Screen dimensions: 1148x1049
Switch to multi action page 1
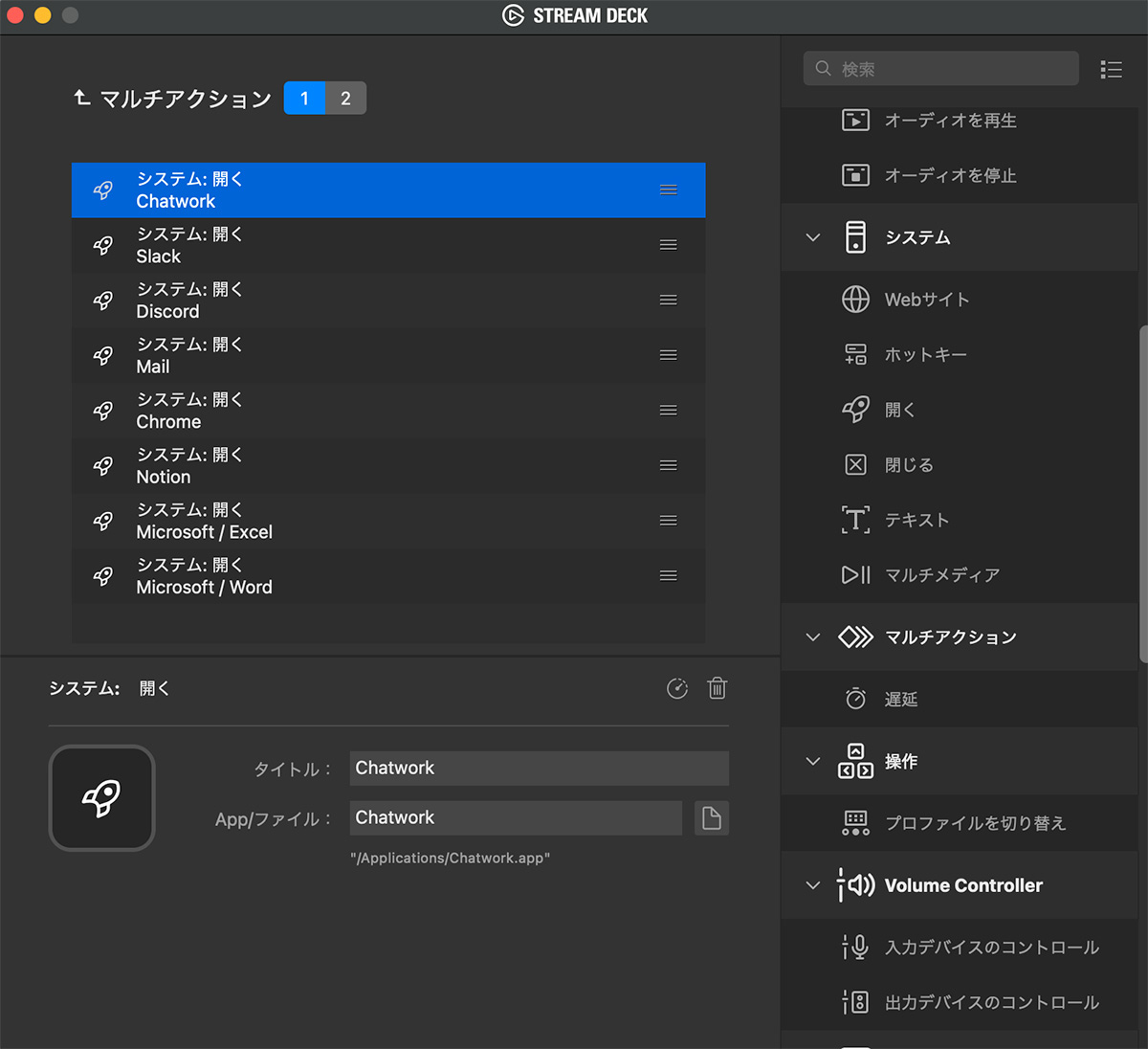point(304,98)
